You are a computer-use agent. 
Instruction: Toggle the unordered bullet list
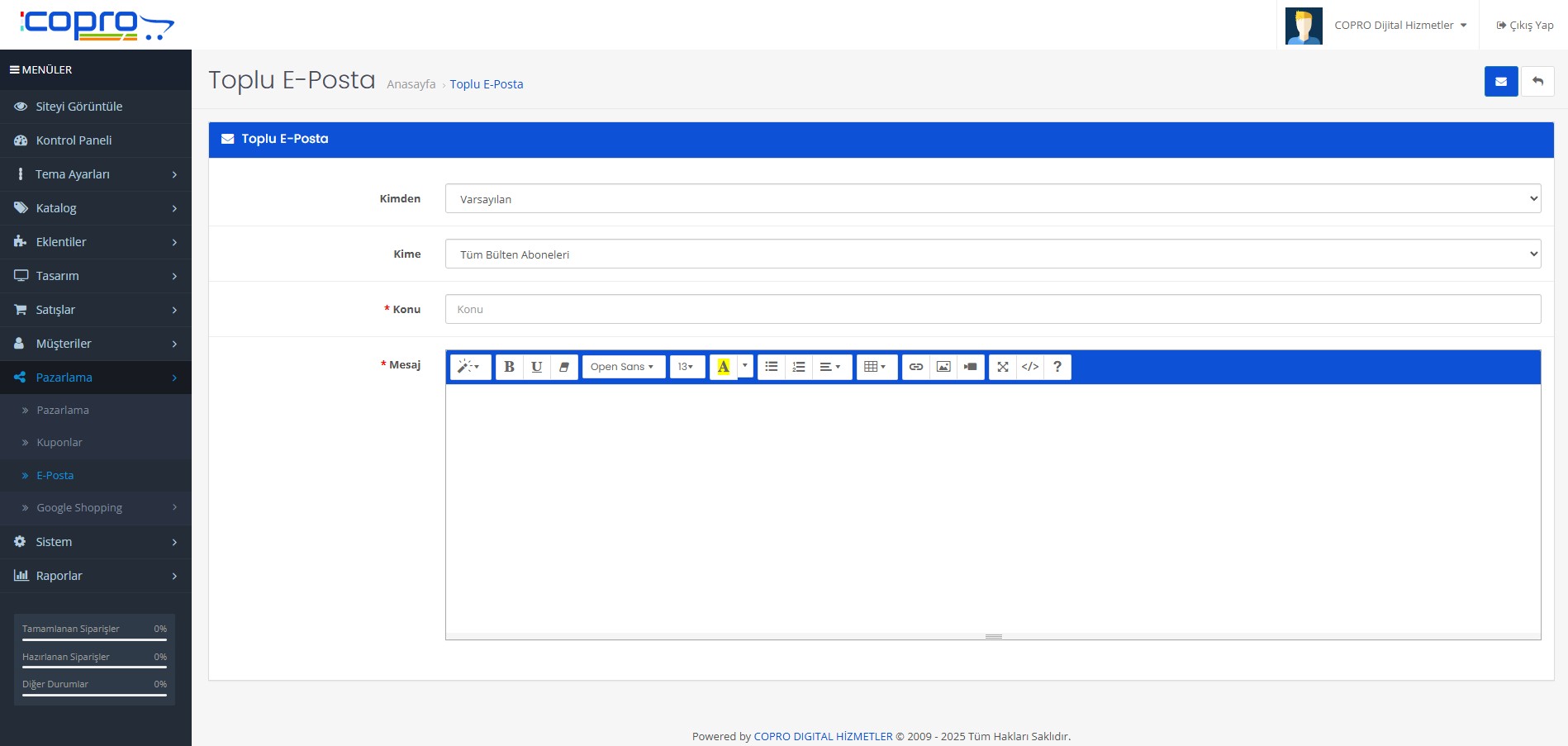pyautogui.click(x=771, y=367)
